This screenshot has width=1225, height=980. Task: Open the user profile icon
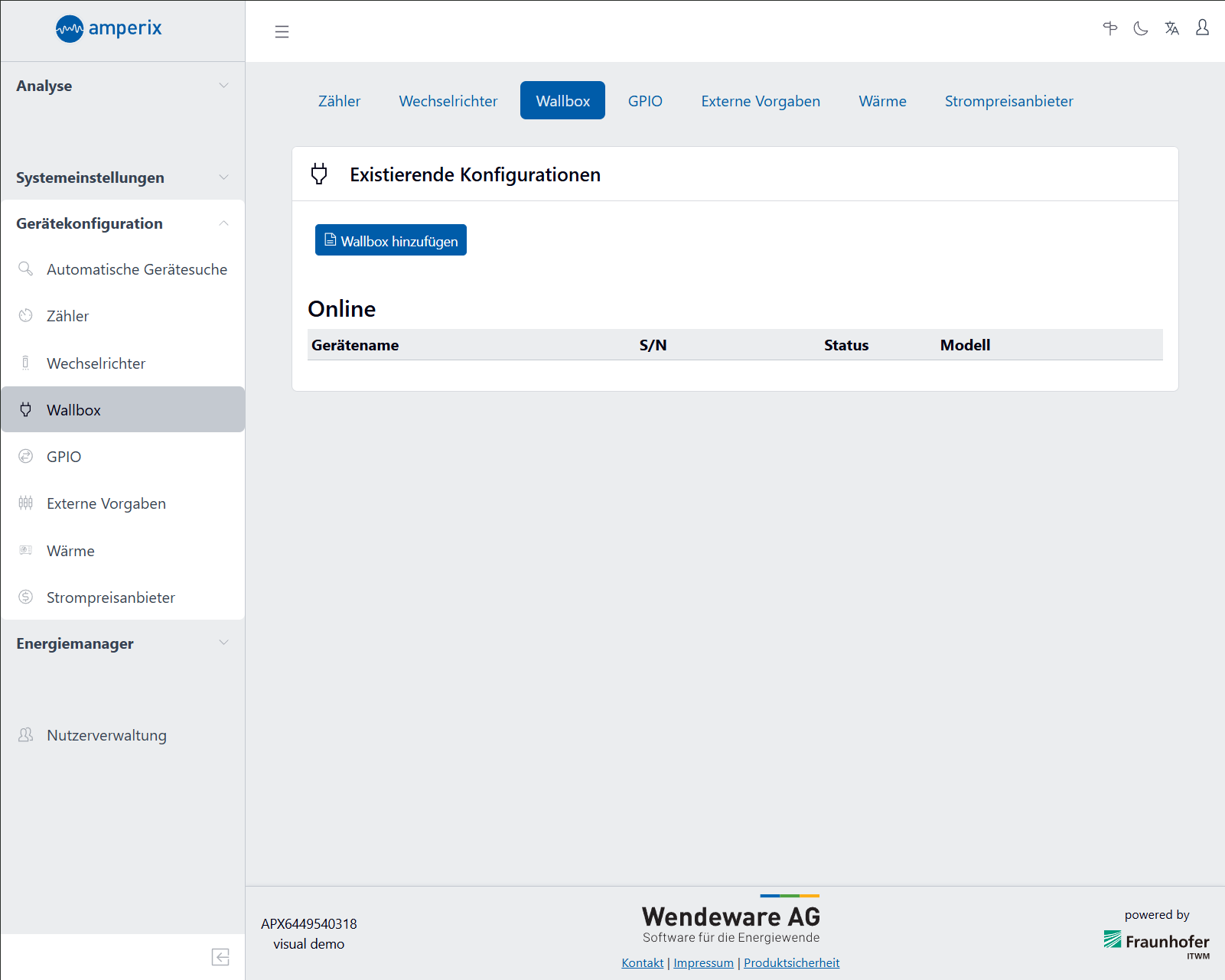tap(1202, 28)
